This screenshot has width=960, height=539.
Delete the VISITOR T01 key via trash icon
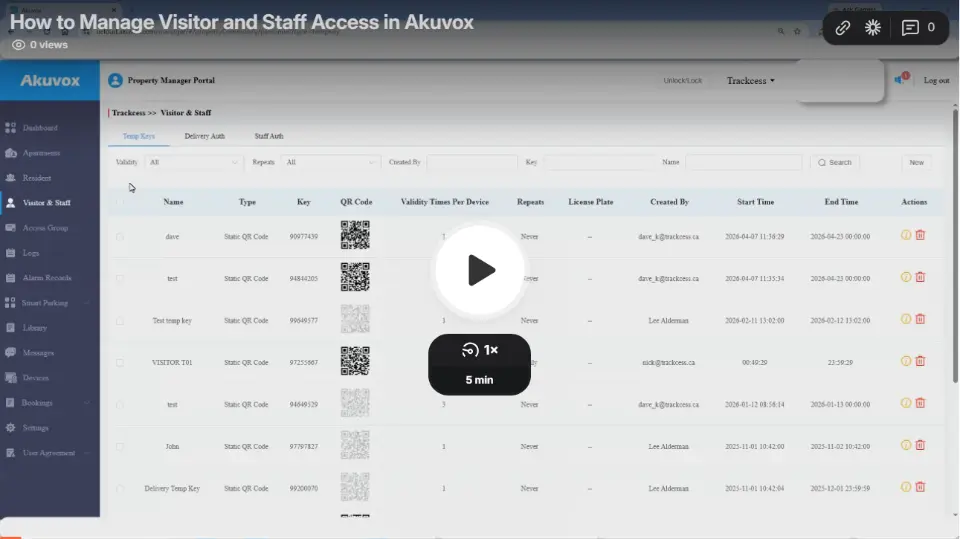(920, 361)
